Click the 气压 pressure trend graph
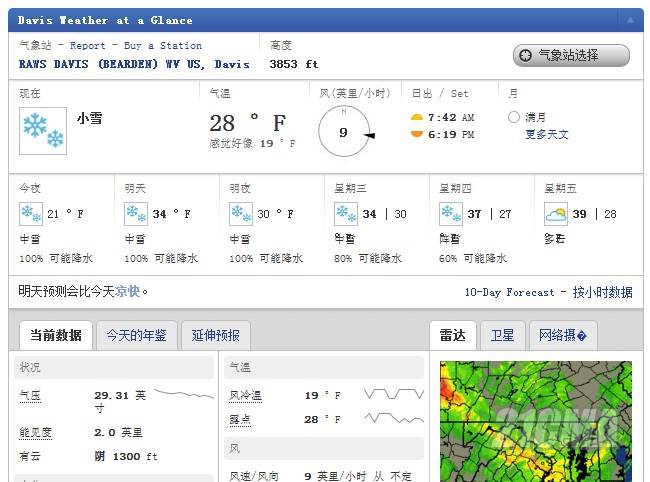The height and width of the screenshot is (482, 650). coord(184,394)
